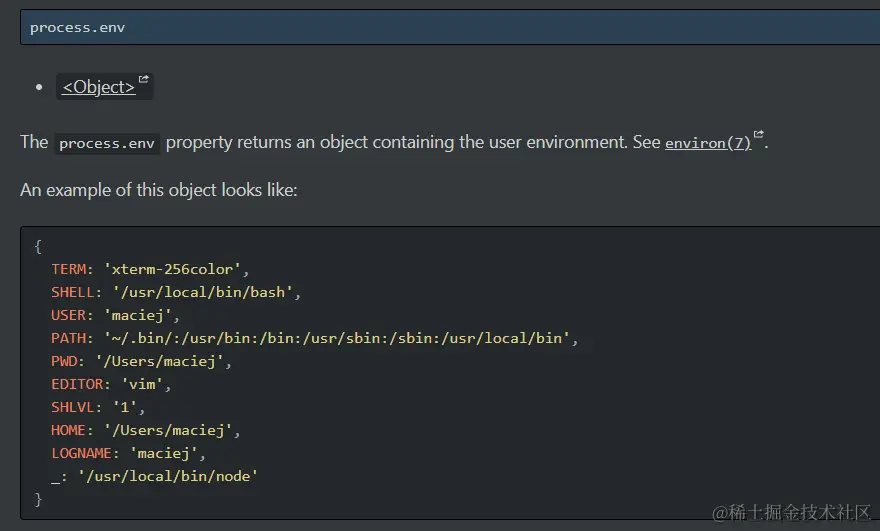
Task: Click the PATH value string
Action: click(340, 338)
